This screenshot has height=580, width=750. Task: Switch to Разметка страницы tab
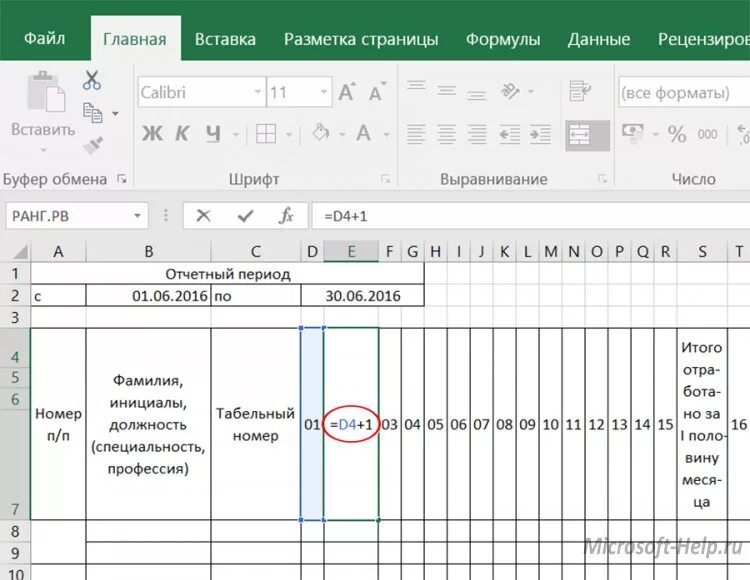361,39
